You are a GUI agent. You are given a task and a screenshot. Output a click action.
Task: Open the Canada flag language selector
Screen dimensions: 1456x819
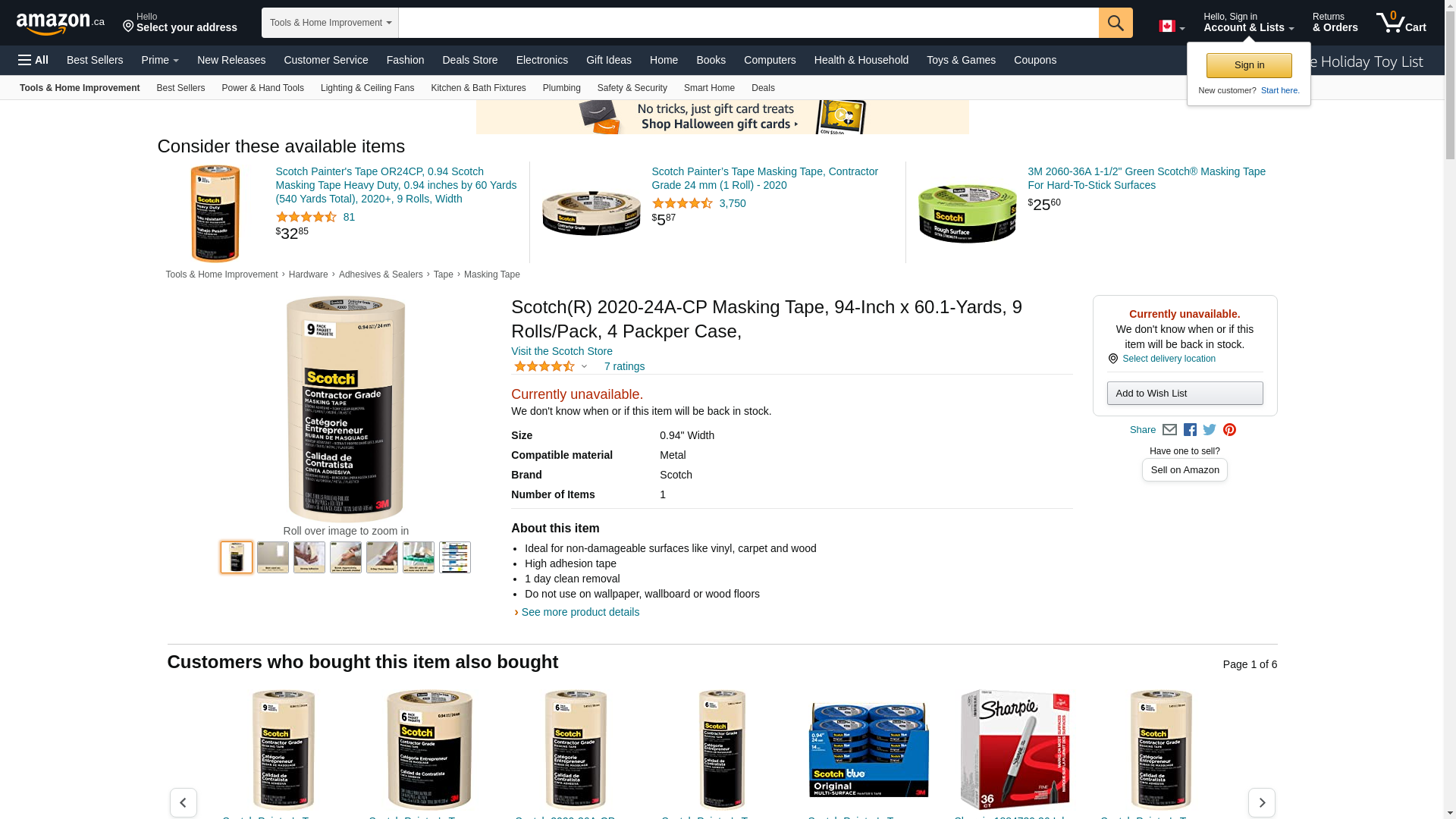(x=1172, y=27)
